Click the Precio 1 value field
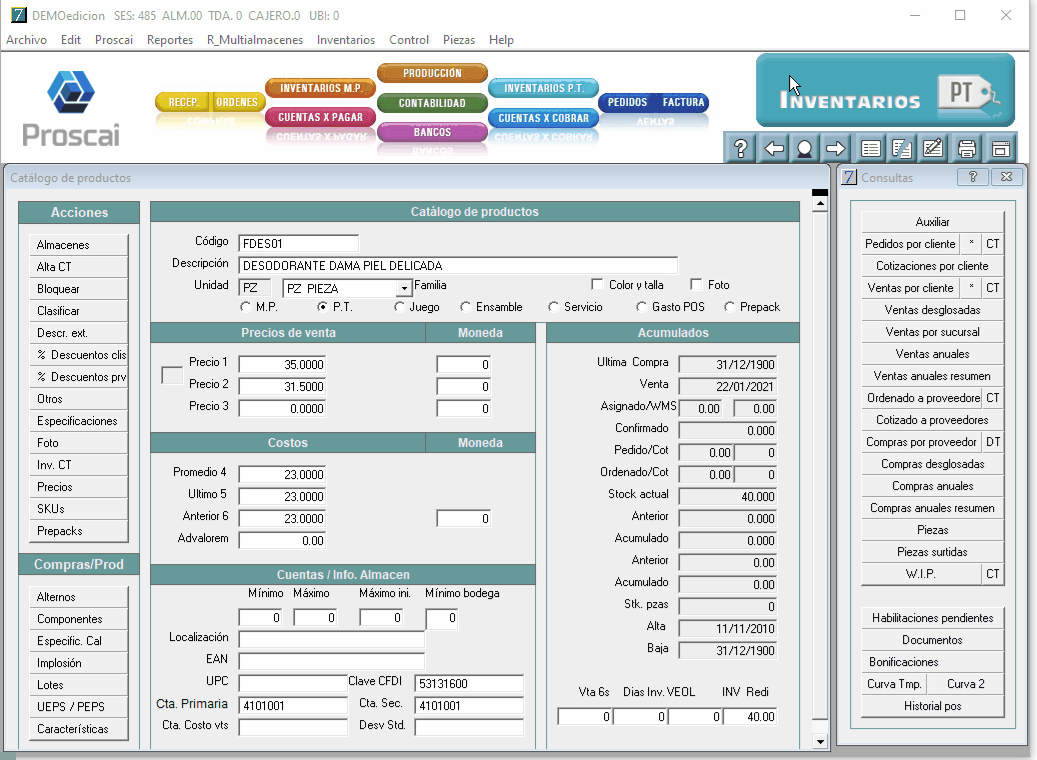The image size is (1037, 760). click(282, 364)
